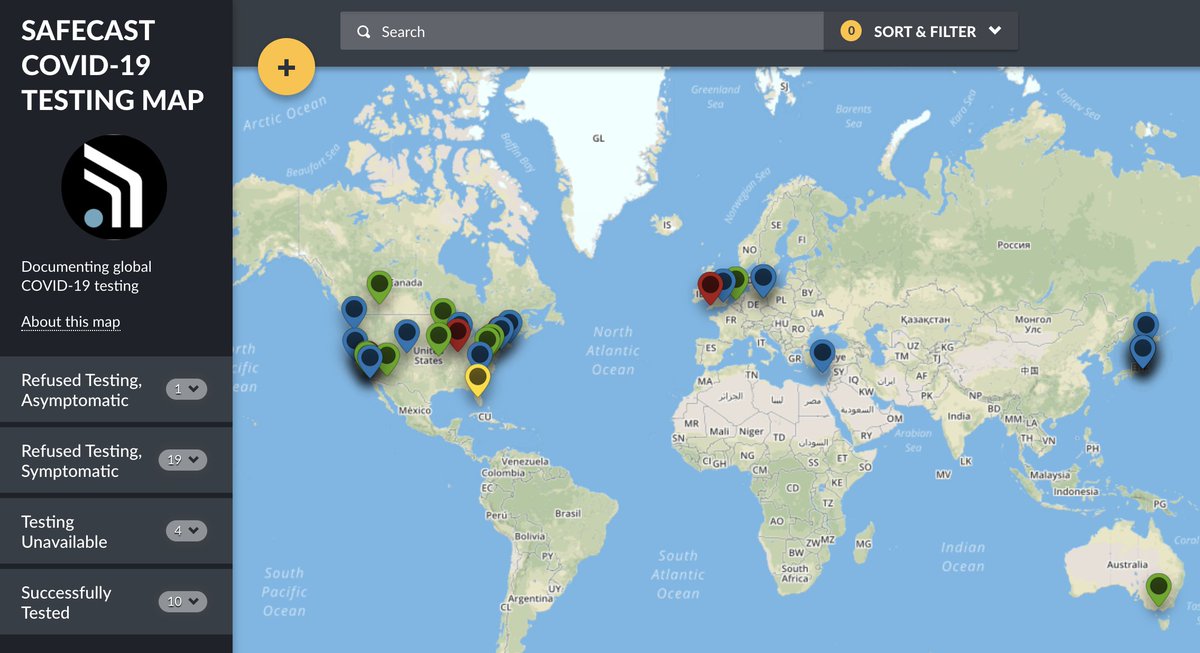1200x653 pixels.
Task: Click the 'México' map label
Action: pos(414,411)
